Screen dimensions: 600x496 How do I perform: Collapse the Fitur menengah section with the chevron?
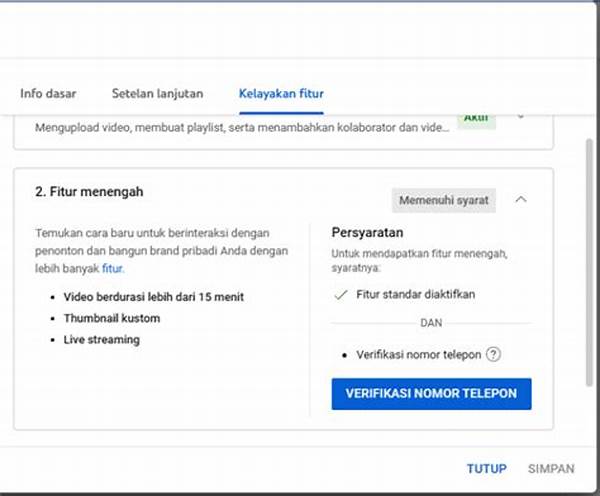(x=520, y=200)
